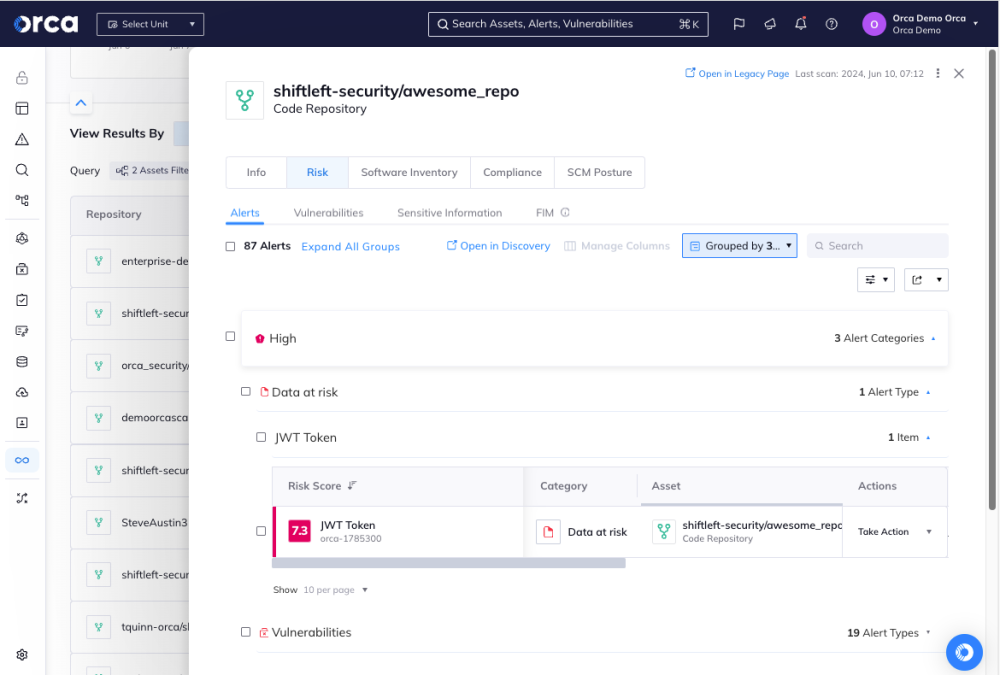This screenshot has height=675, width=1000.
Task: Open the help question mark icon
Action: tap(832, 24)
